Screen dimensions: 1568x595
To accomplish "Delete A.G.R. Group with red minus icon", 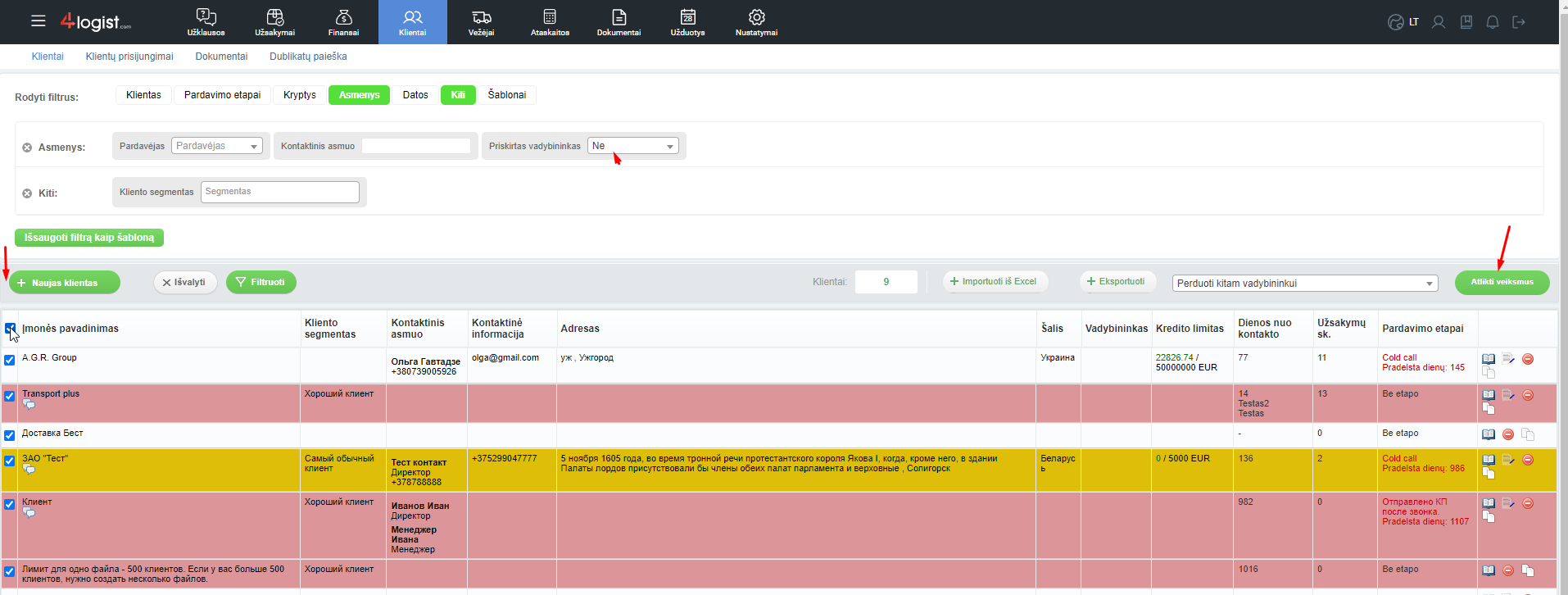I will pos(1528,359).
